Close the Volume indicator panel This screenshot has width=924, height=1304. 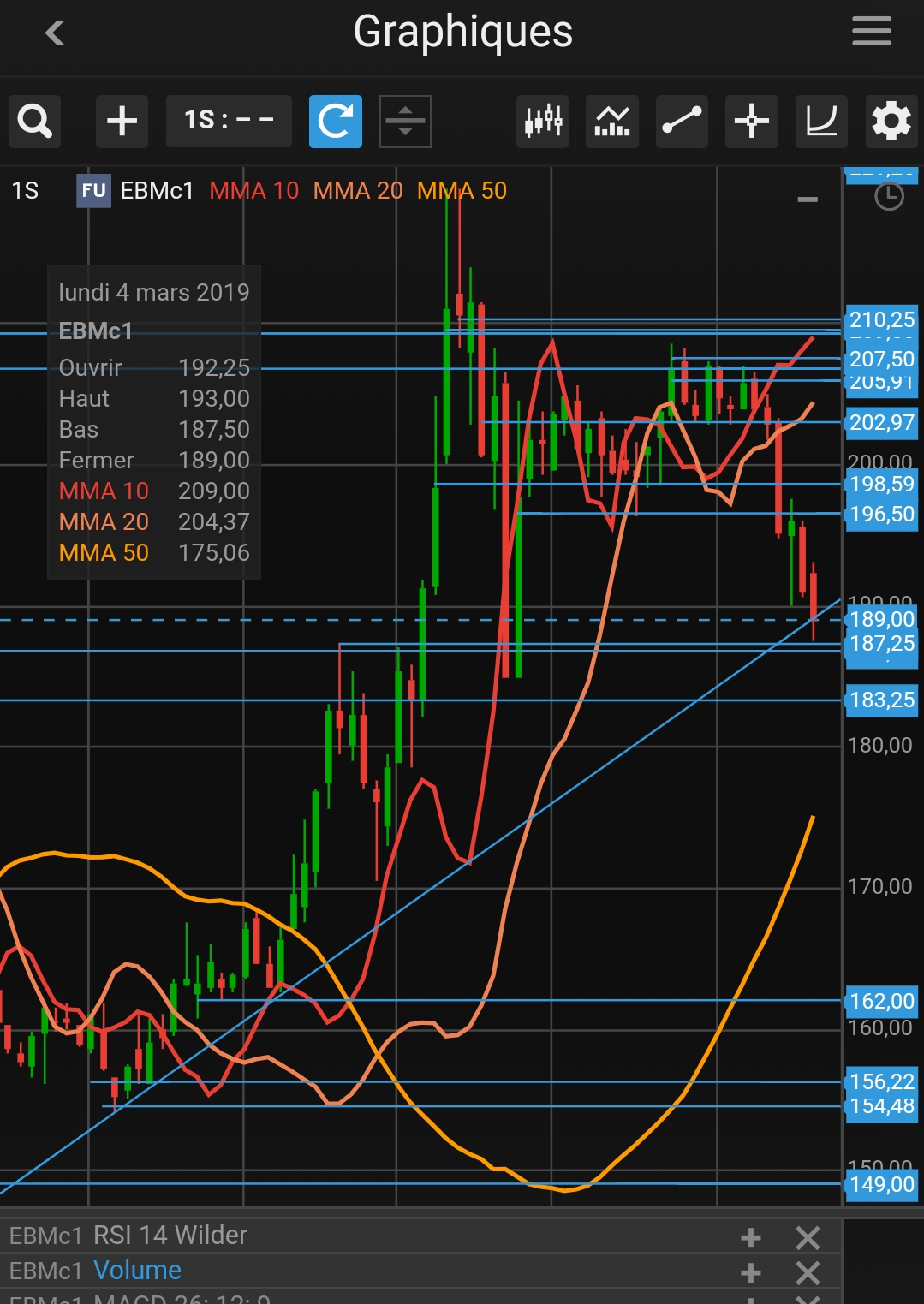point(808,1272)
